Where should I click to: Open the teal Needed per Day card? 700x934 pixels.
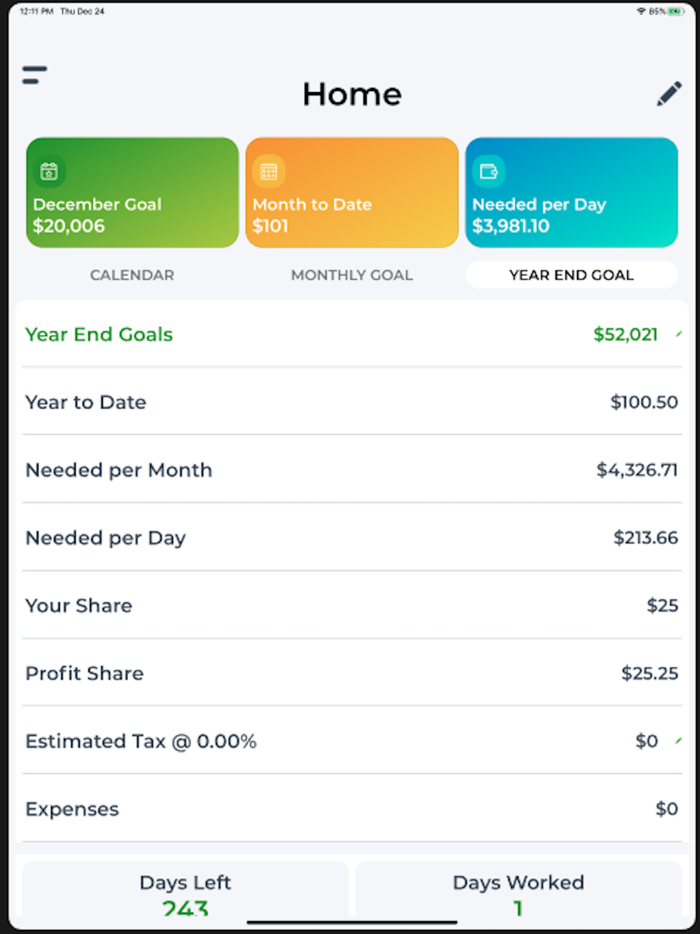(x=571, y=192)
